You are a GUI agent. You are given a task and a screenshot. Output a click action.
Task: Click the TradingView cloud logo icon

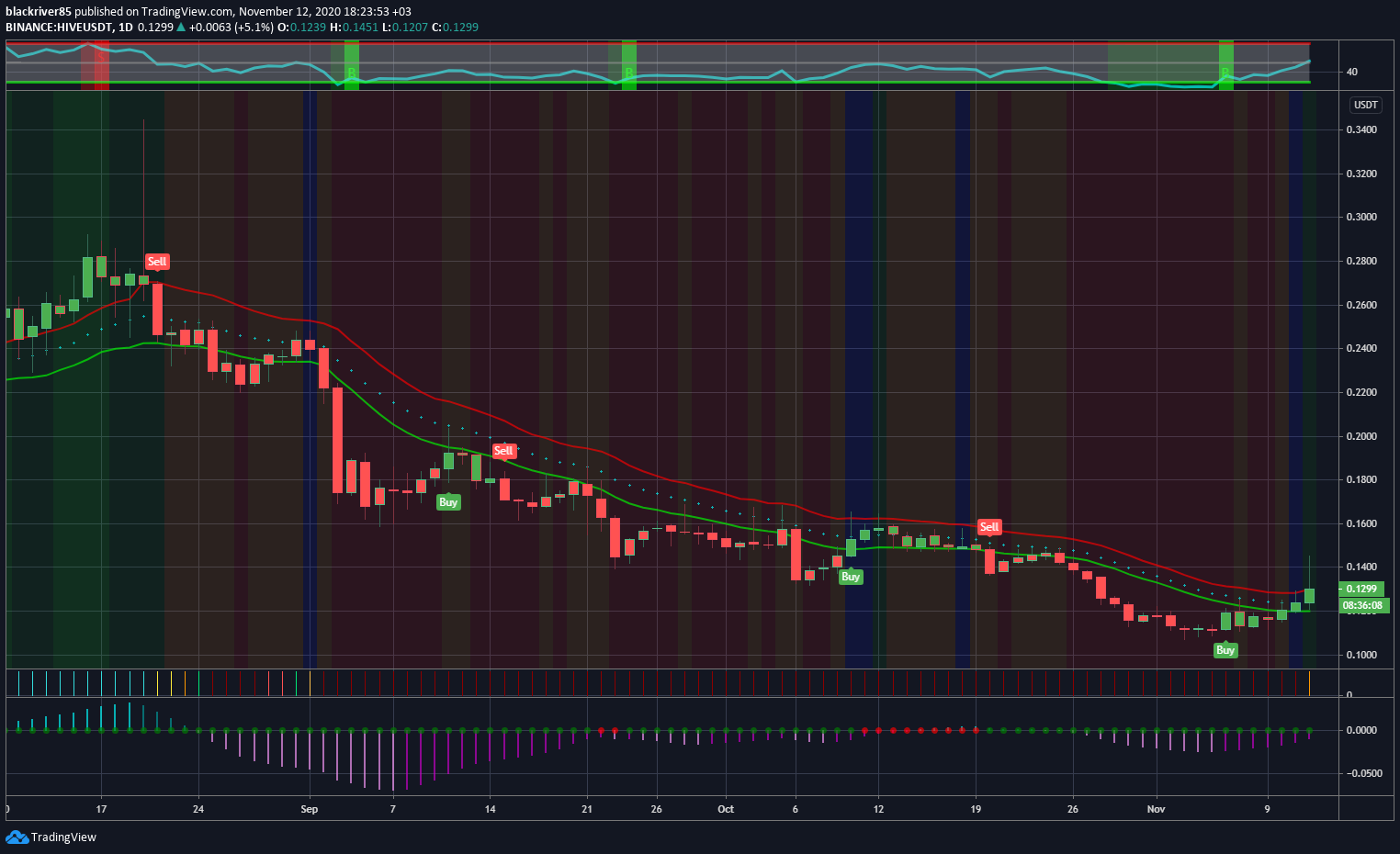coord(17,837)
